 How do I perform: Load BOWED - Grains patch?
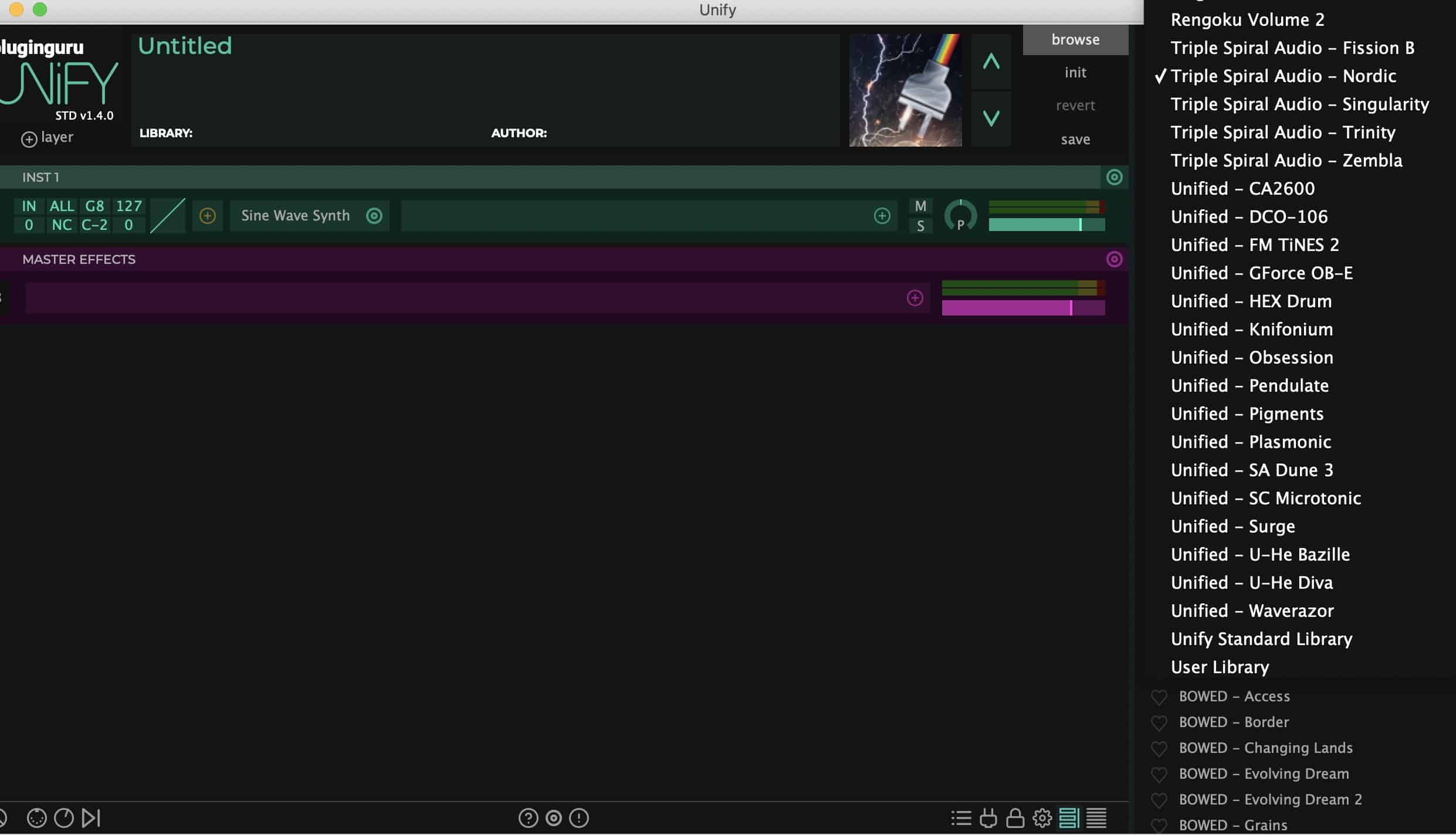click(x=1233, y=825)
